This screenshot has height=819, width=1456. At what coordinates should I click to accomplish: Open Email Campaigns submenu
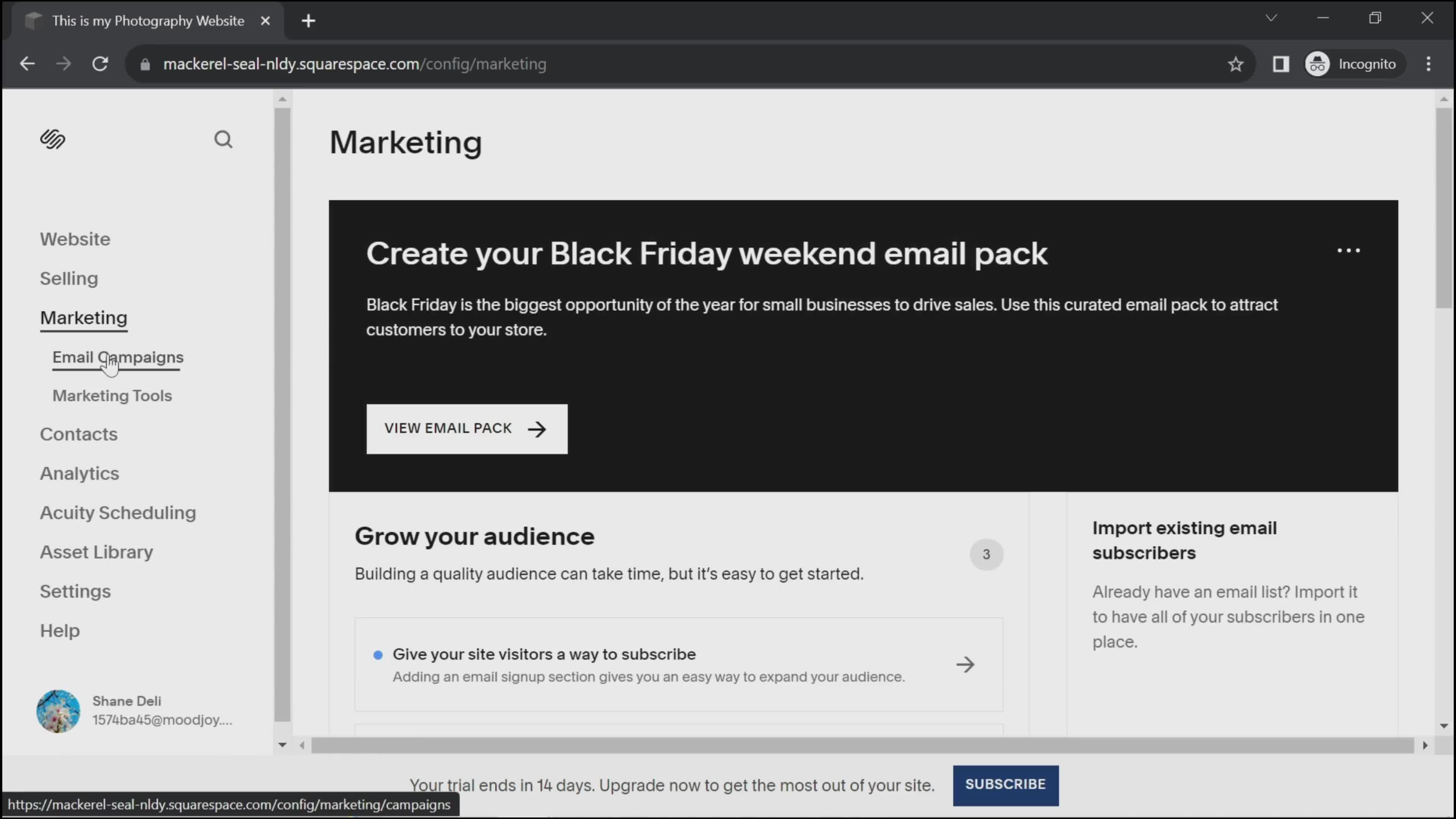point(118,357)
